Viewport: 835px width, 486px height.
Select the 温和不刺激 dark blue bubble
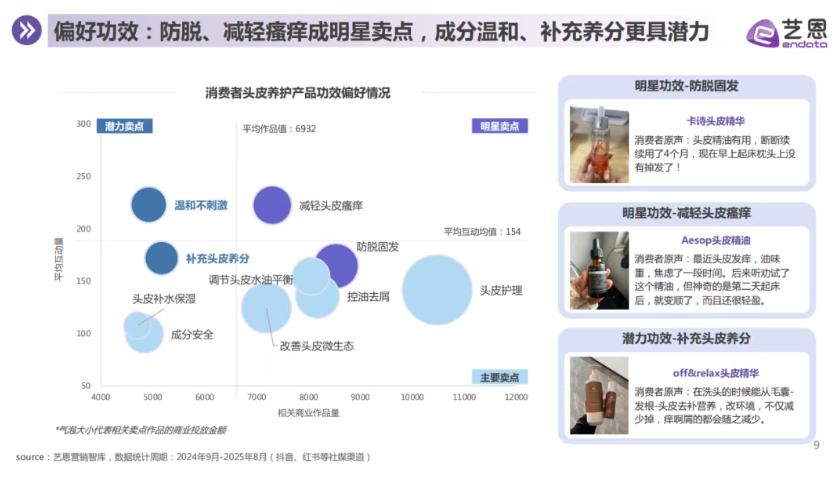149,205
